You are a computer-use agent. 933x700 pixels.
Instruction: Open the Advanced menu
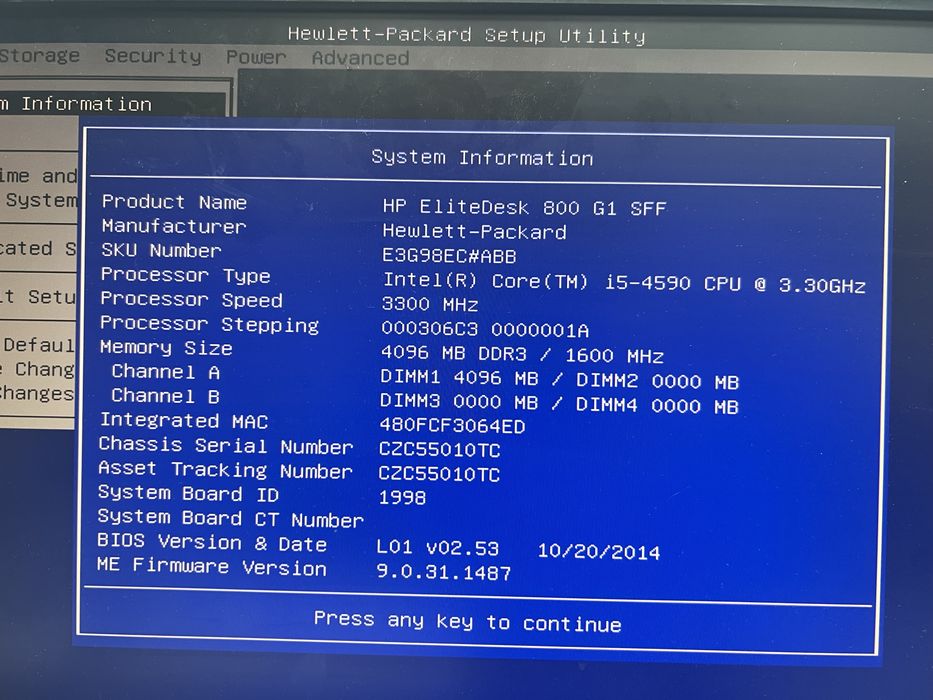point(360,58)
